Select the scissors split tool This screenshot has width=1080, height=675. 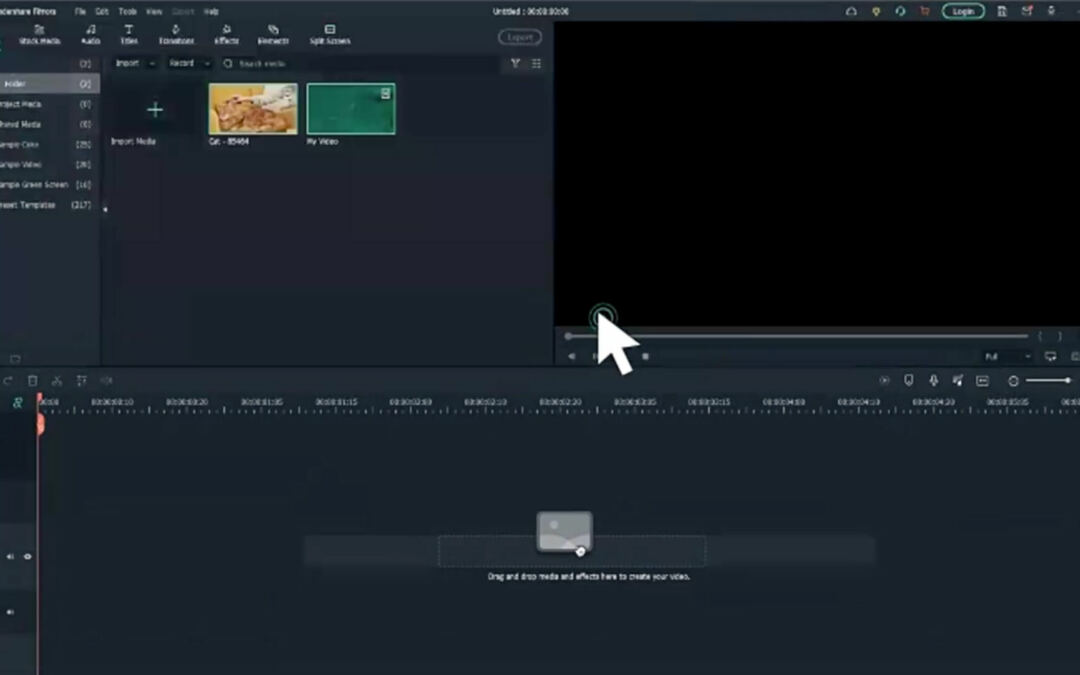pos(57,381)
